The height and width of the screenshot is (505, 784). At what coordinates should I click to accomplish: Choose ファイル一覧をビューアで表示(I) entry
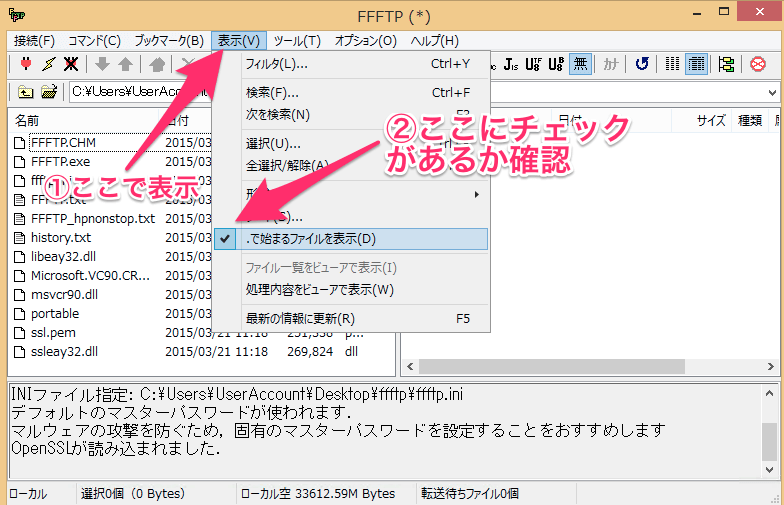click(350, 268)
